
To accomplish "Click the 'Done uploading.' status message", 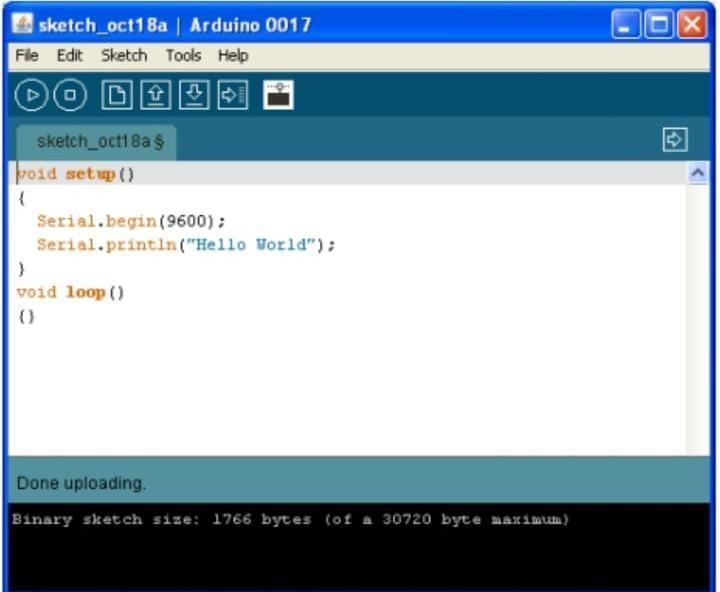I will coord(81,483).
